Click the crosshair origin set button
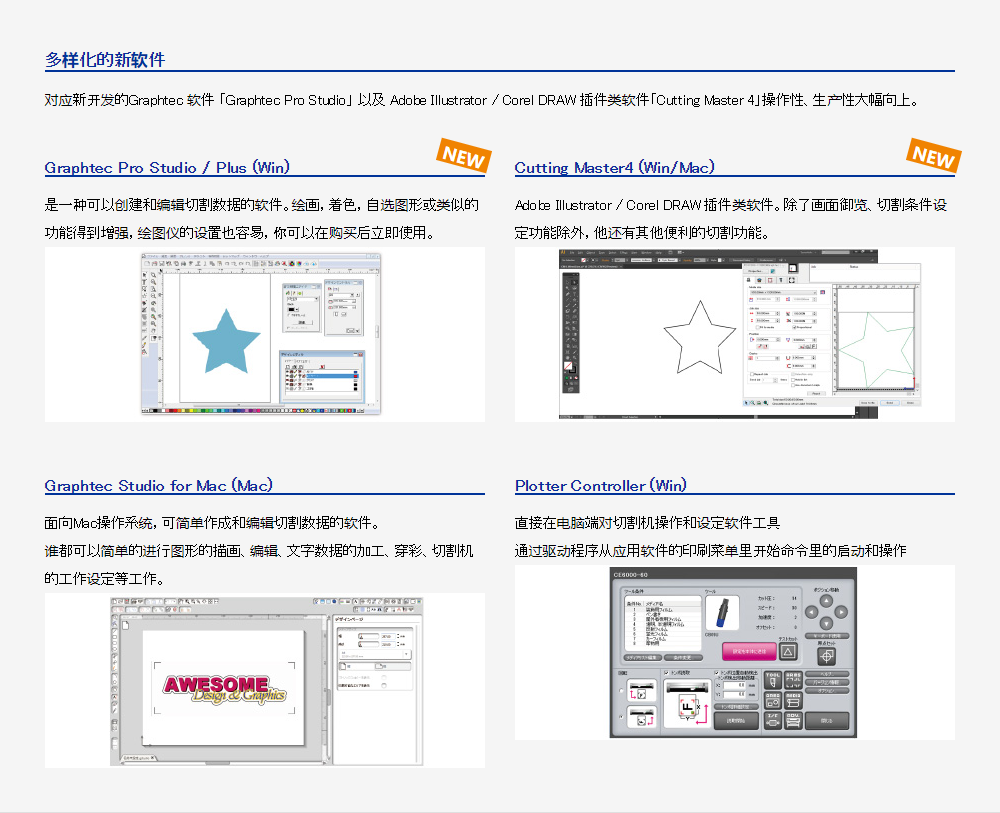This screenshot has width=1000, height=813. [827, 656]
